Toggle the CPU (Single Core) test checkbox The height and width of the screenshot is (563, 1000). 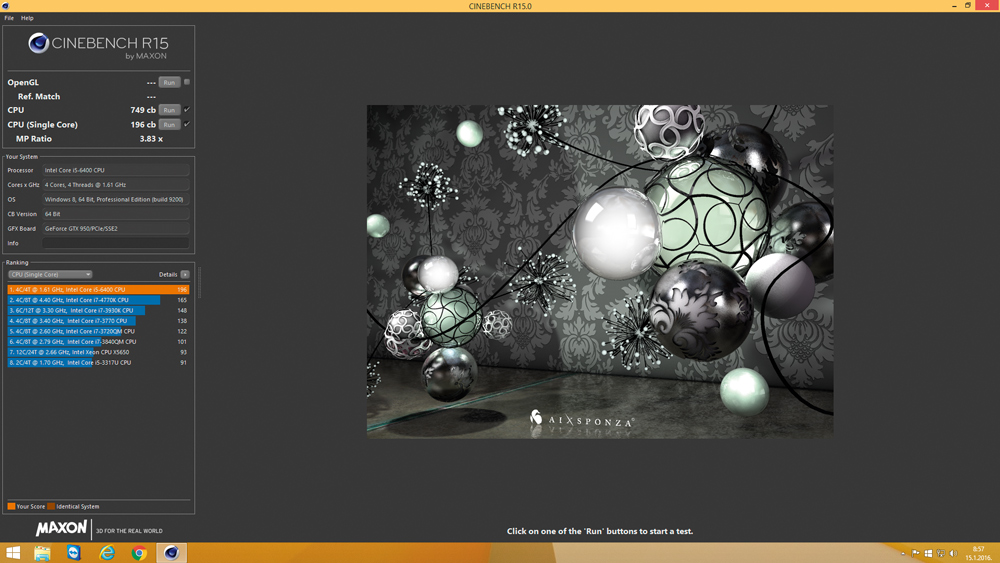point(187,124)
